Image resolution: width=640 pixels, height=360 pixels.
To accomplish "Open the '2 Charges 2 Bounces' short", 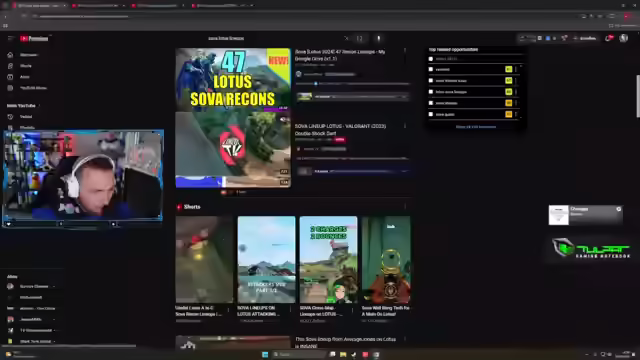I will click(328, 260).
